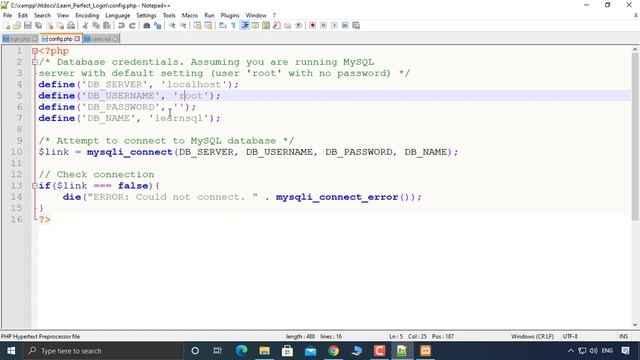
Task: Click the 'localhost' text on line 4
Action: (194, 84)
